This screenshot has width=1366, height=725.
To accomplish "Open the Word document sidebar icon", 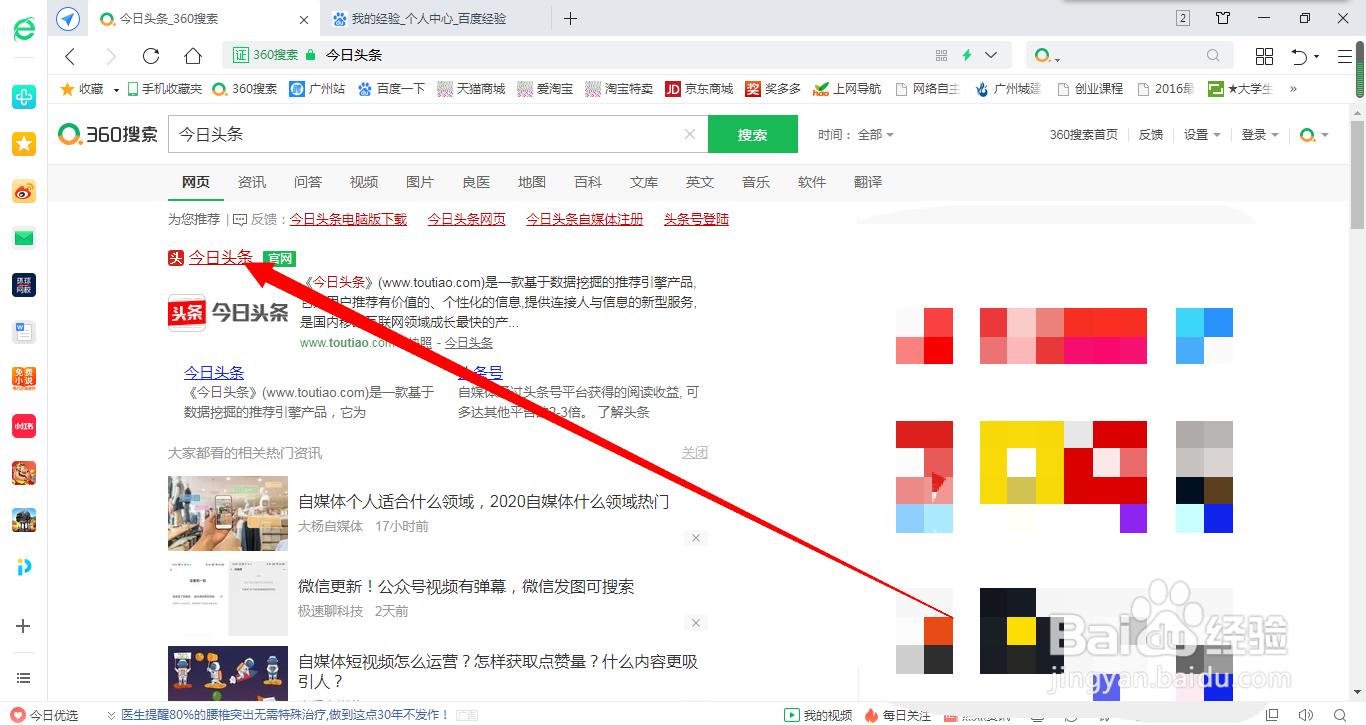I will pyautogui.click(x=24, y=331).
